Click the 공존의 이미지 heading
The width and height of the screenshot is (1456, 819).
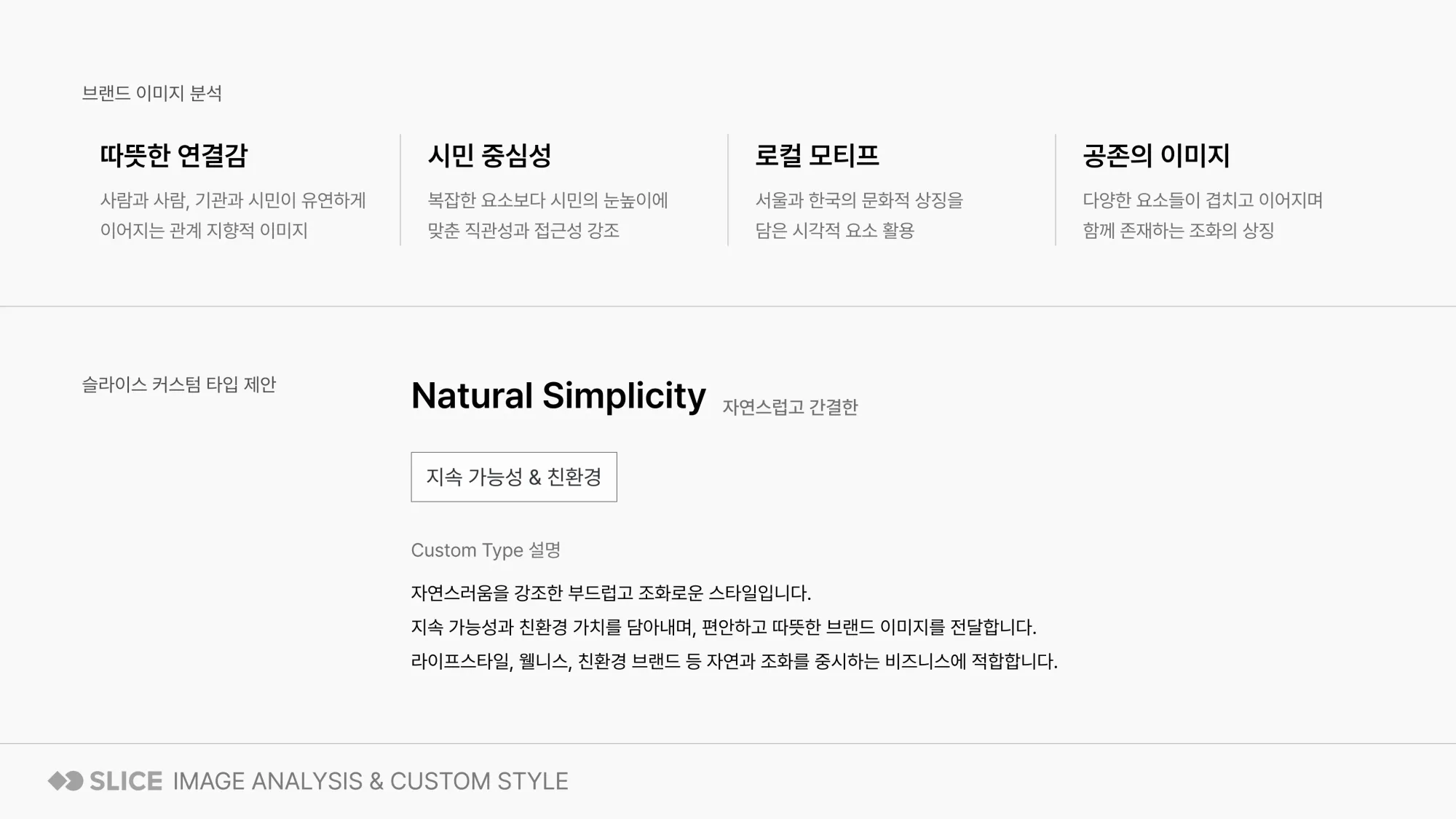[x=1156, y=156]
